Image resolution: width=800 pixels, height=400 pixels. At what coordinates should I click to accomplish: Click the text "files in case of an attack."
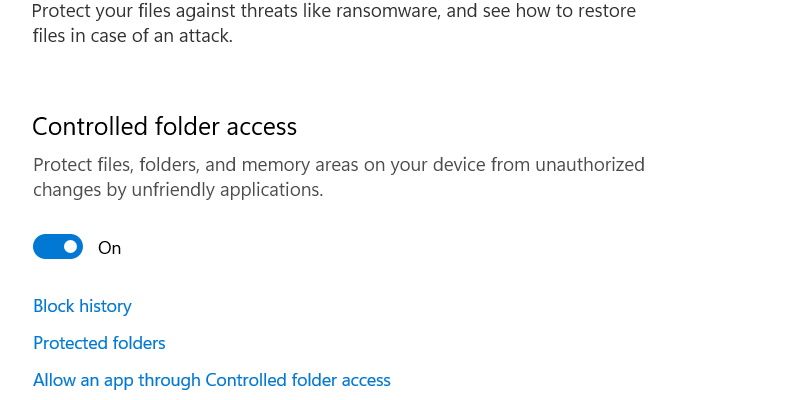pyautogui.click(x=132, y=37)
